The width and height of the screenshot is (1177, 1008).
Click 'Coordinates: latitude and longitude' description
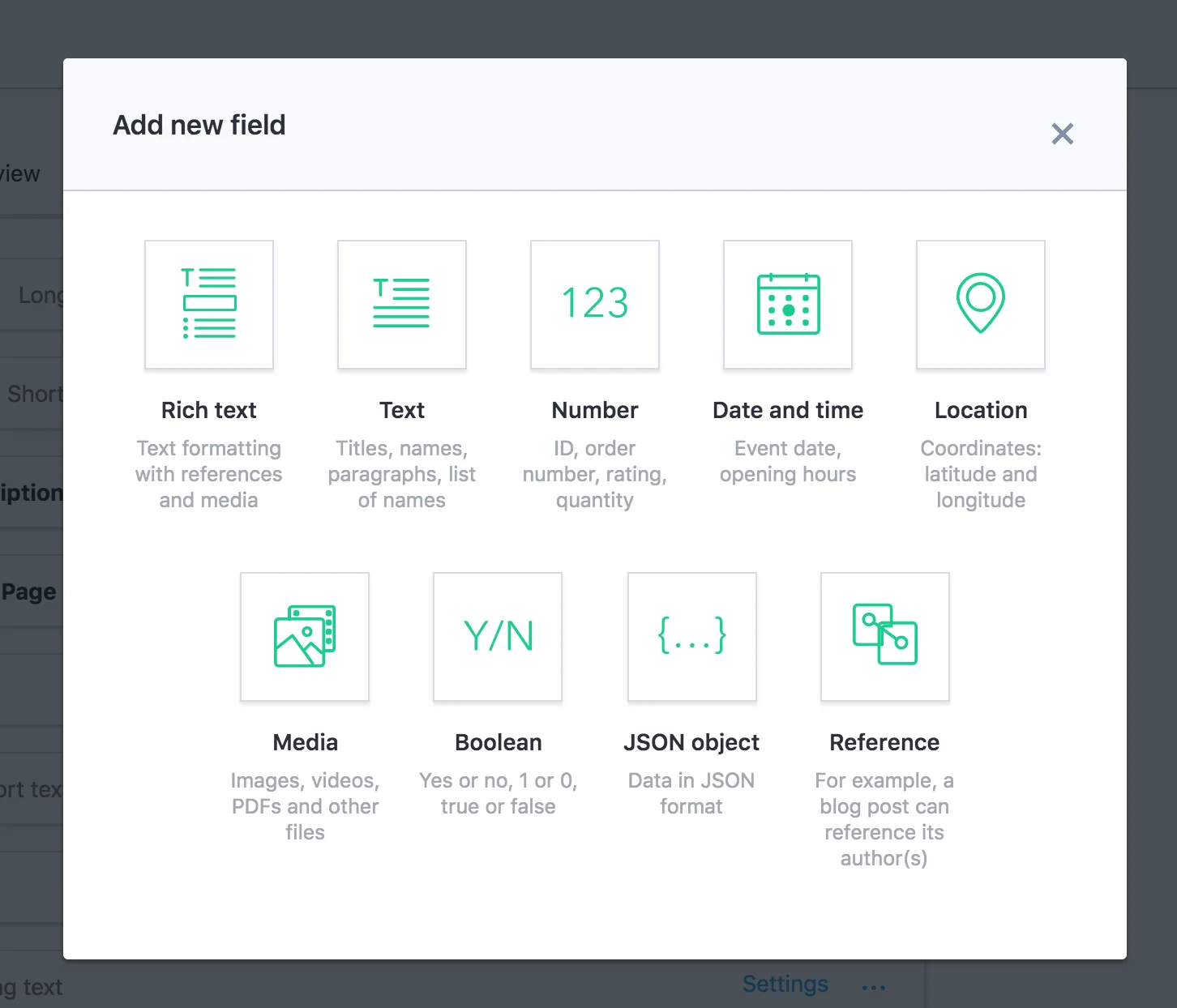(981, 474)
